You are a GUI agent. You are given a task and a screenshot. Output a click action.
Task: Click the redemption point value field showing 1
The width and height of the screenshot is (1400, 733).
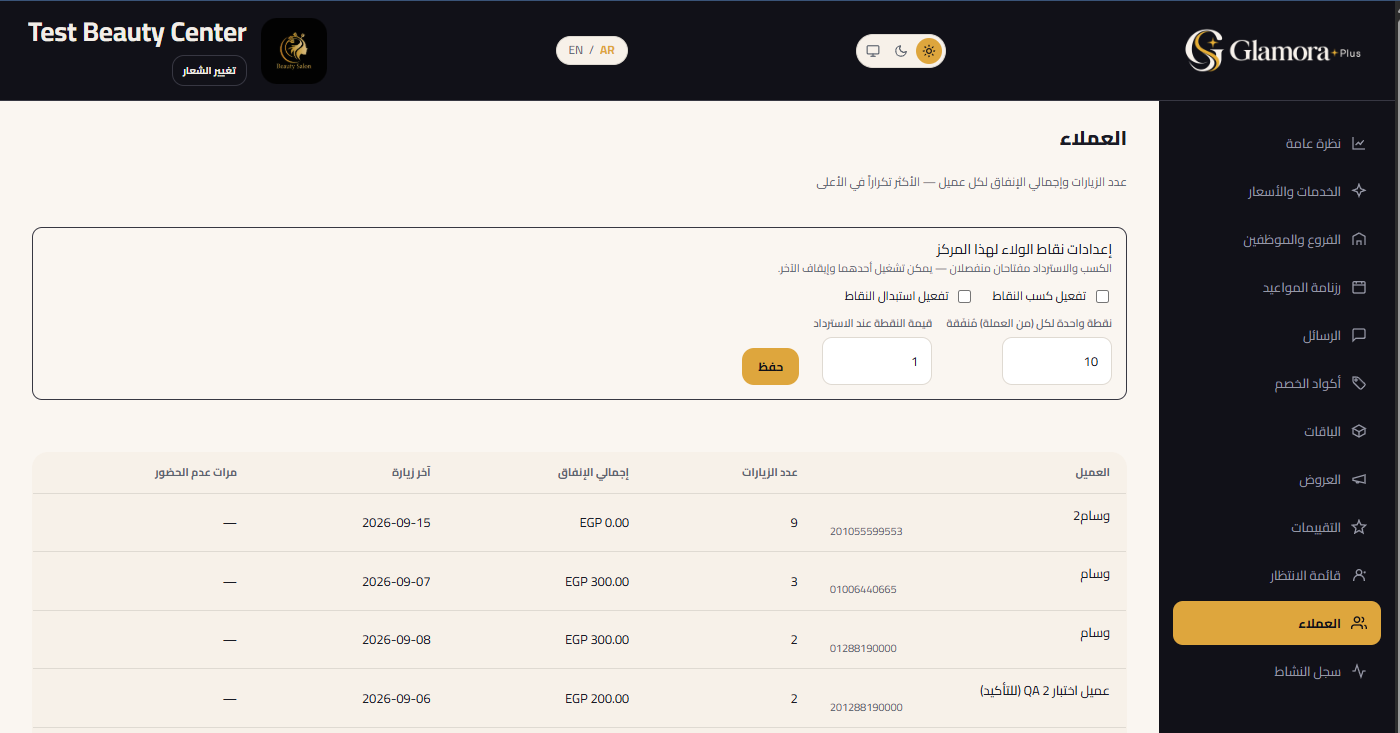[x=877, y=361]
